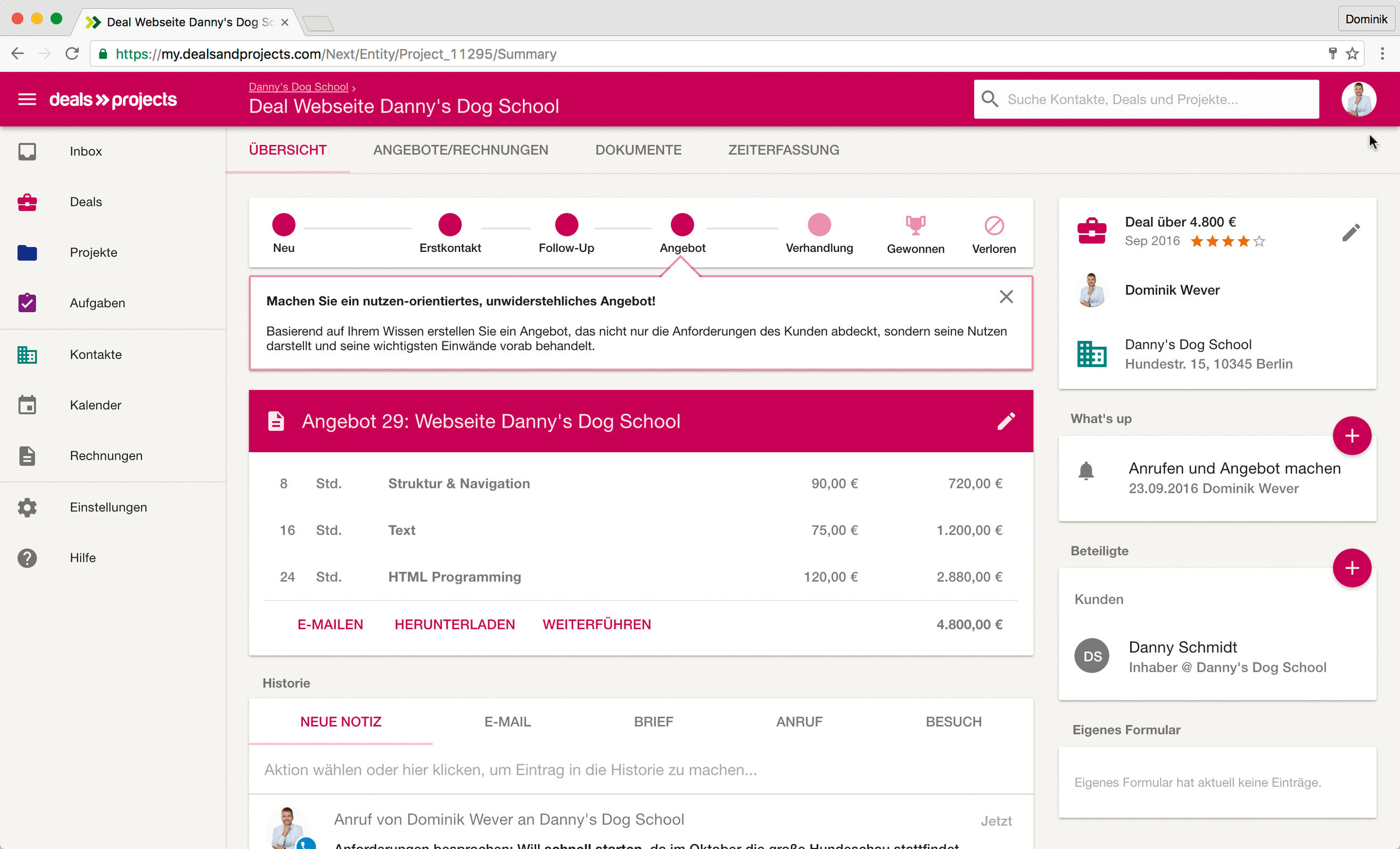Switch to the Angebote/Rechnungen tab

point(460,150)
